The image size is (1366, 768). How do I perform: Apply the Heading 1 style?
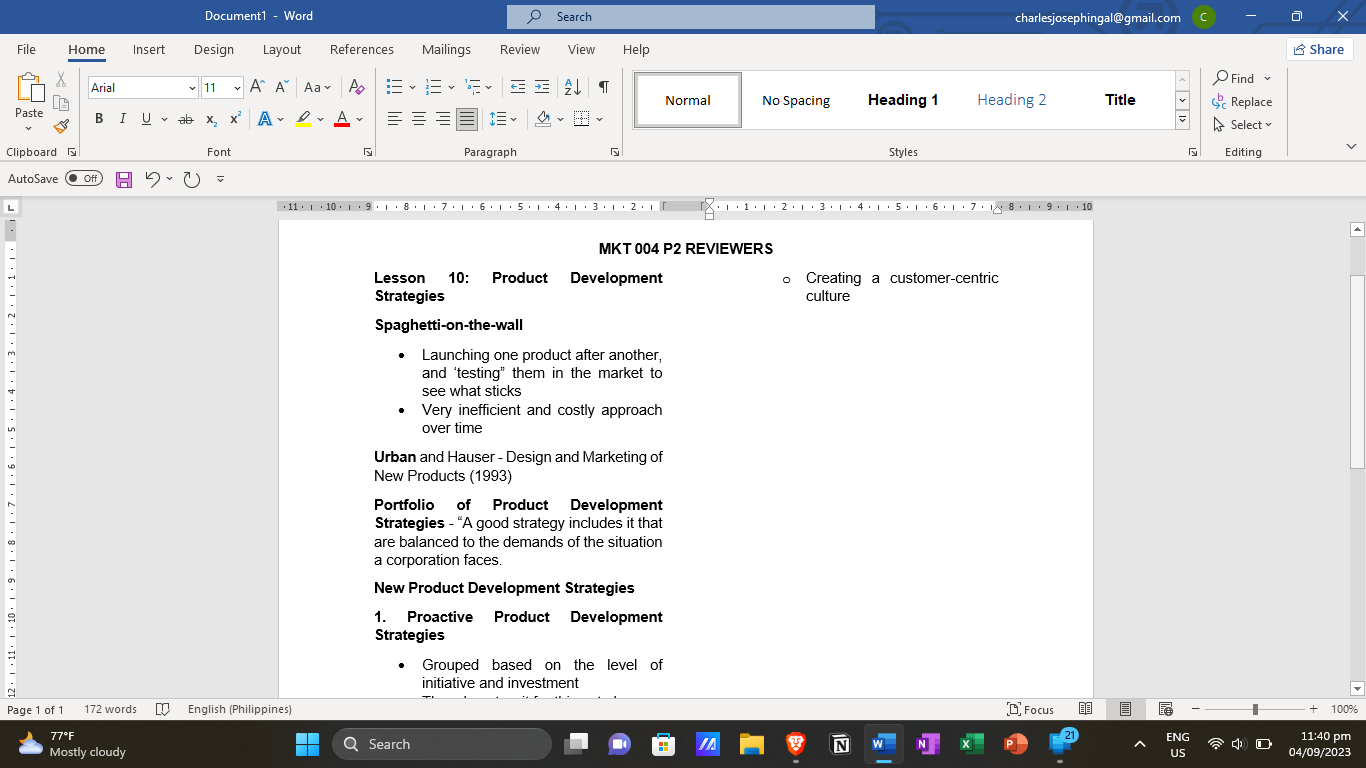click(x=903, y=100)
